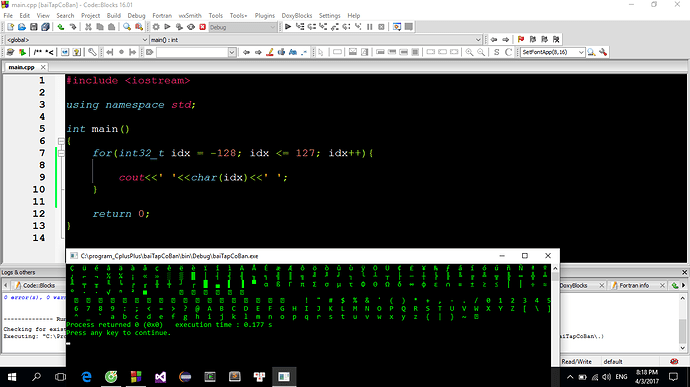Open the empty search combo box dropdown
The image size is (690, 387).
coord(232,52)
